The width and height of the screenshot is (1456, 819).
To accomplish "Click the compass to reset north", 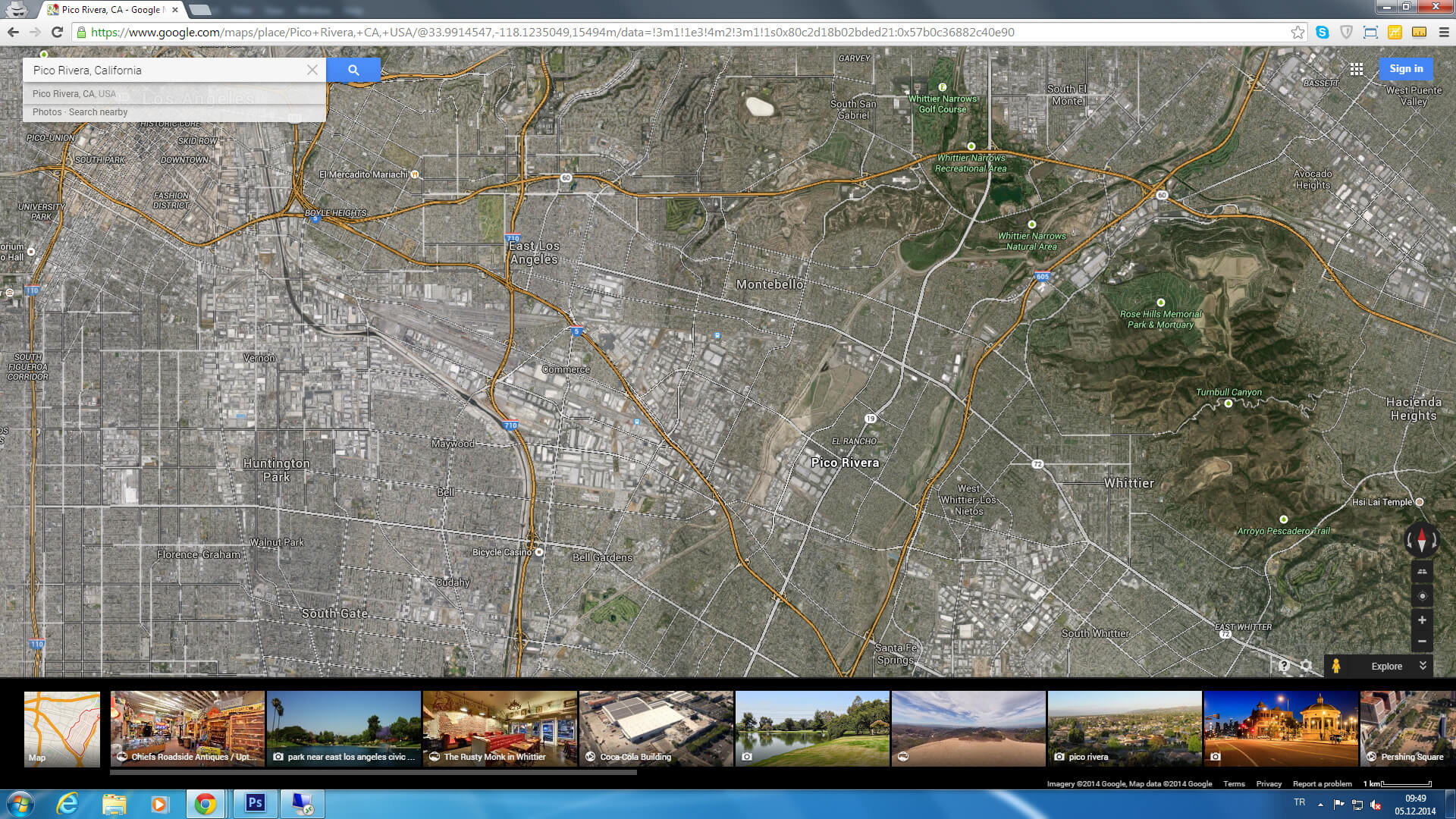I will 1422,540.
